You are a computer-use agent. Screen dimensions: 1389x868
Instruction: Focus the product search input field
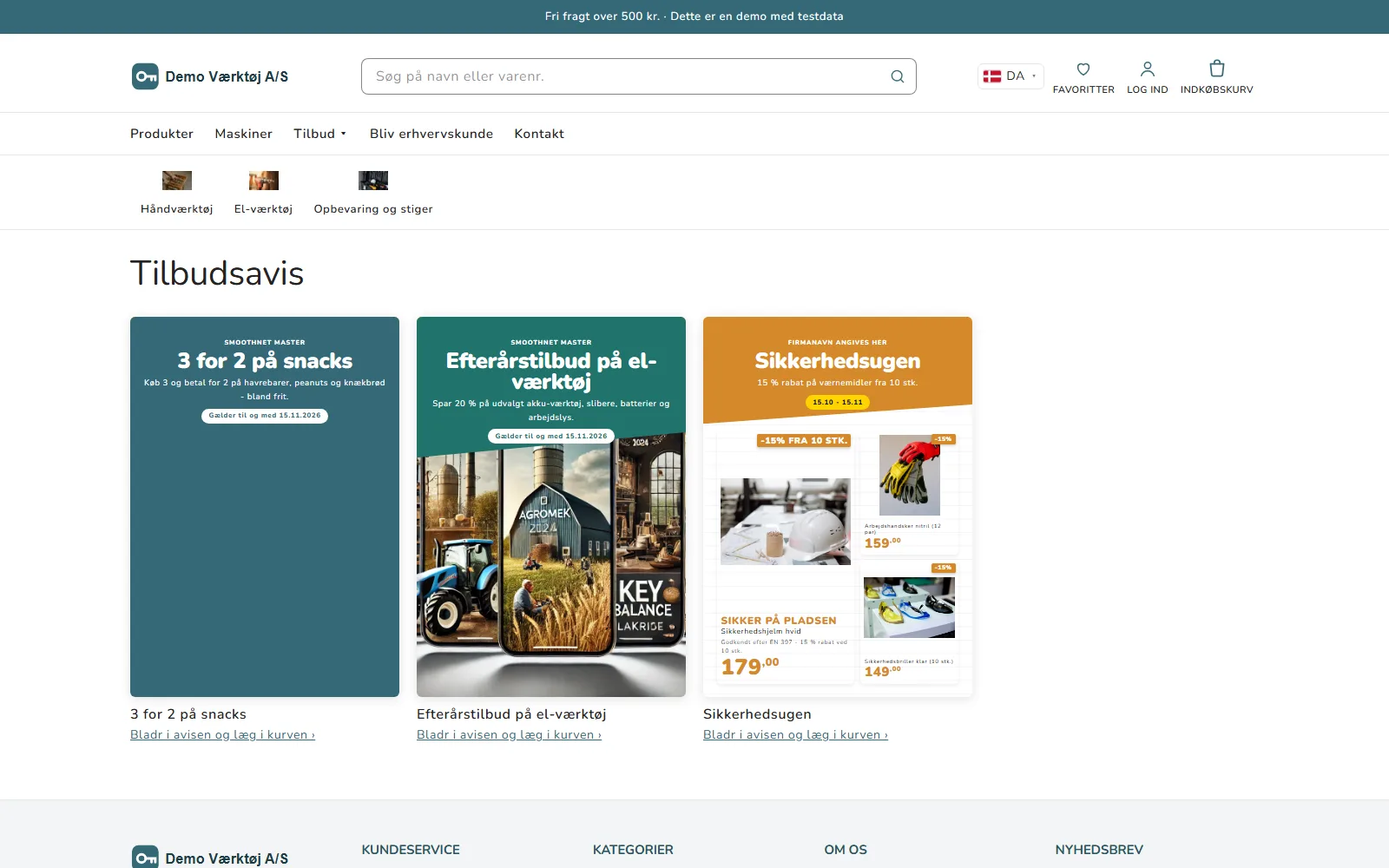coord(625,76)
